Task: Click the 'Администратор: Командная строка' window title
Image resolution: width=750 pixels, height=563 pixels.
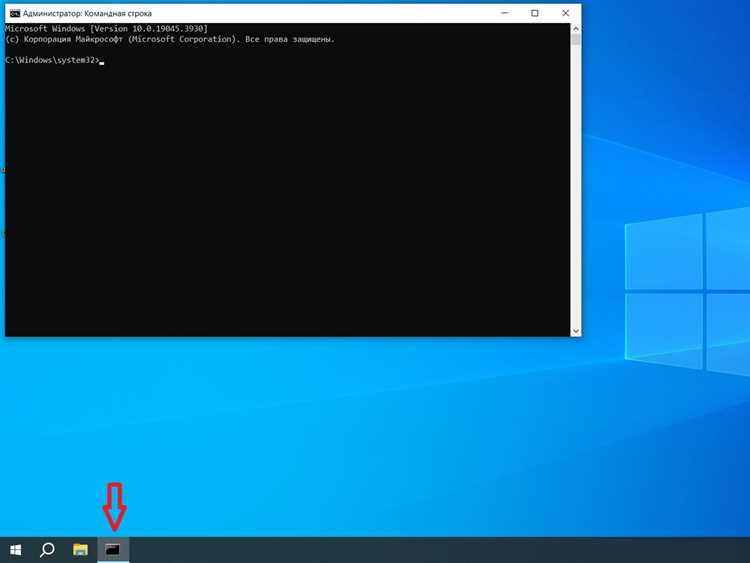Action: coord(87,14)
